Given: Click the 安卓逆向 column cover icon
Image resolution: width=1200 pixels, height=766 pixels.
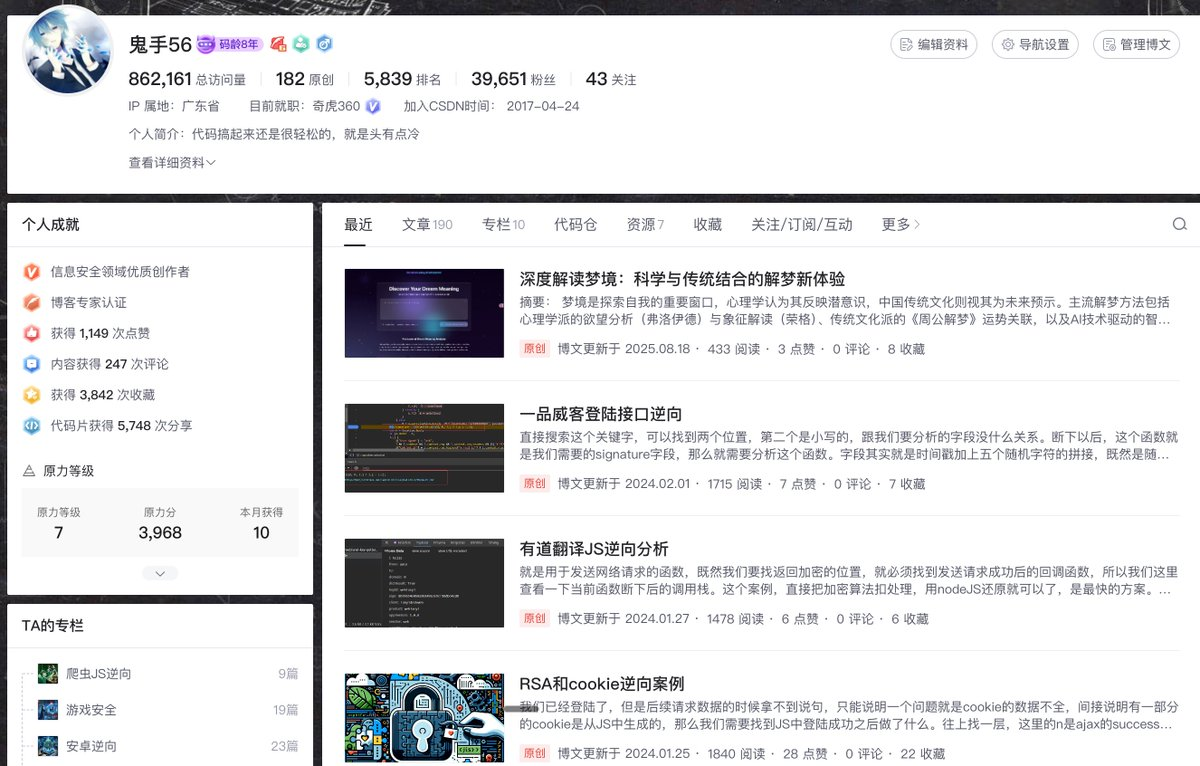Looking at the screenshot, I should (x=48, y=746).
